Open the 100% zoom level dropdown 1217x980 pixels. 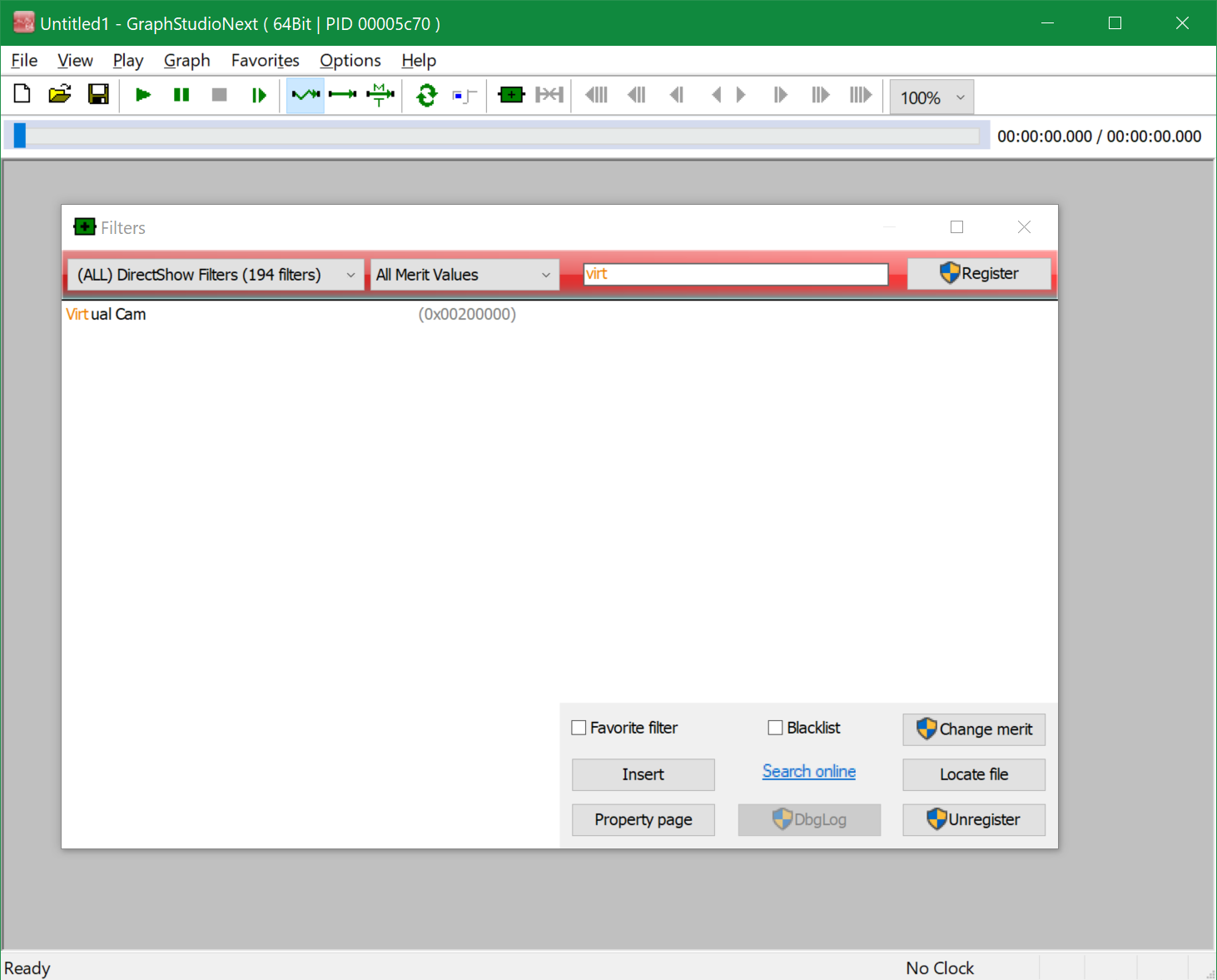coord(931,97)
